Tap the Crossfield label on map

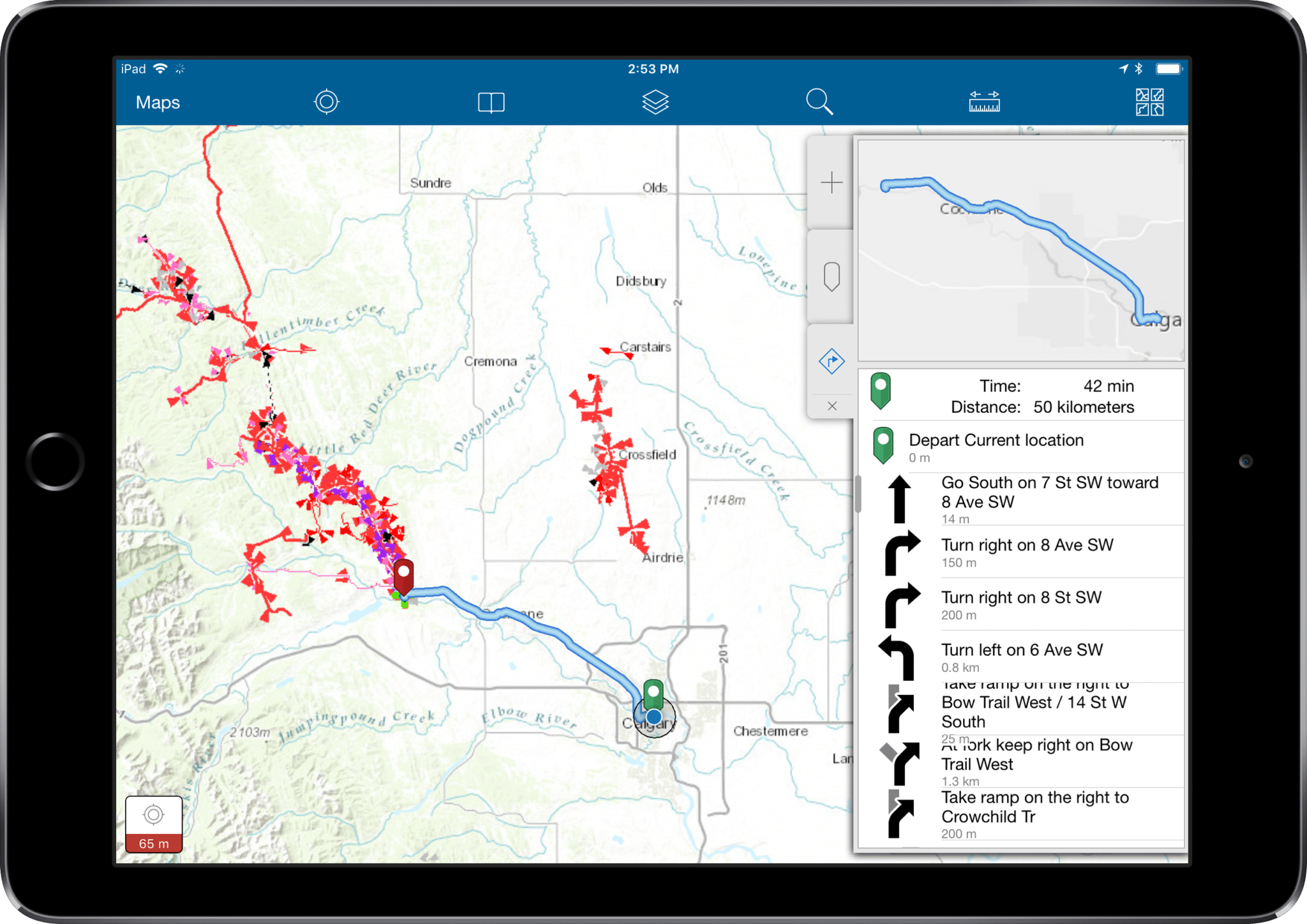647,454
